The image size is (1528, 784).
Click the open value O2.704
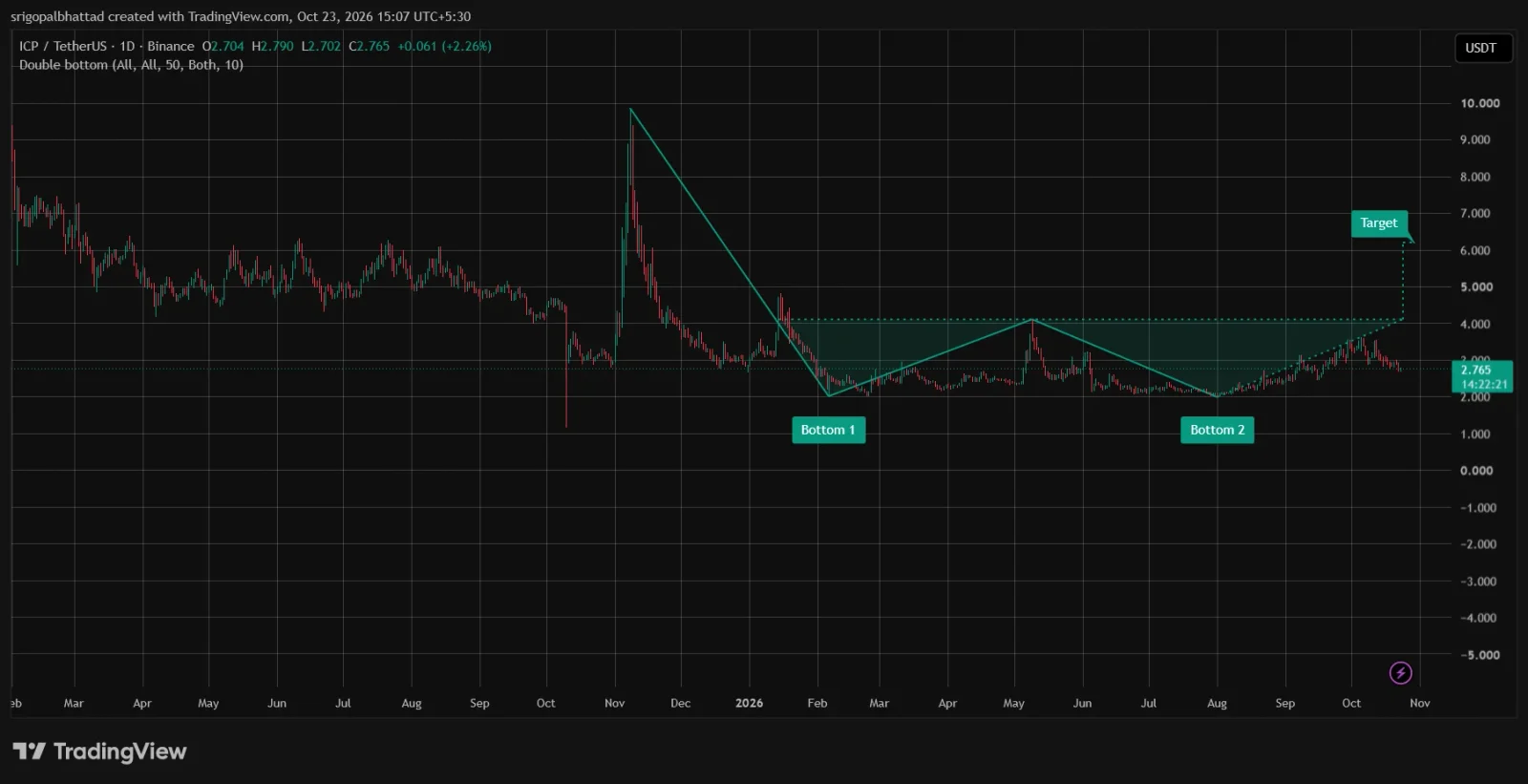pyautogui.click(x=223, y=46)
